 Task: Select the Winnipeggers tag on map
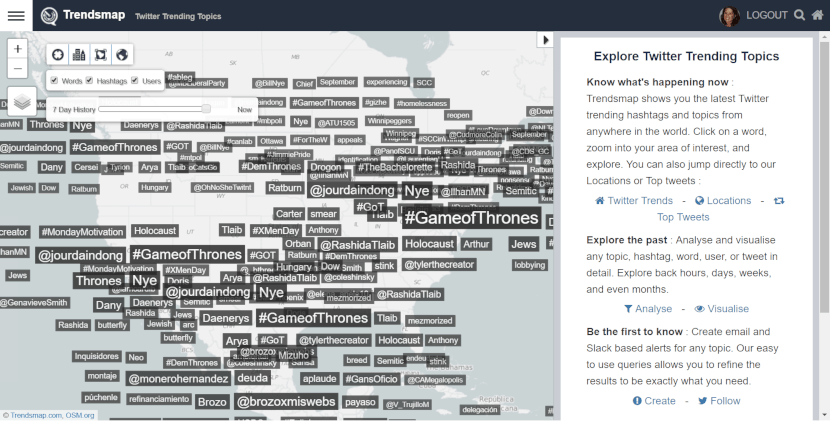389,121
